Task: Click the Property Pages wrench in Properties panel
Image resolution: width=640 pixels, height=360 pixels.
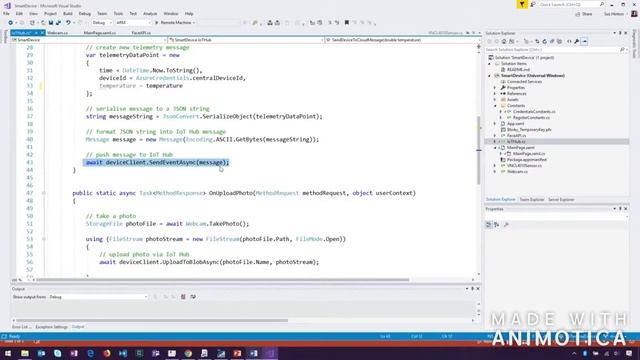Action: point(507,224)
